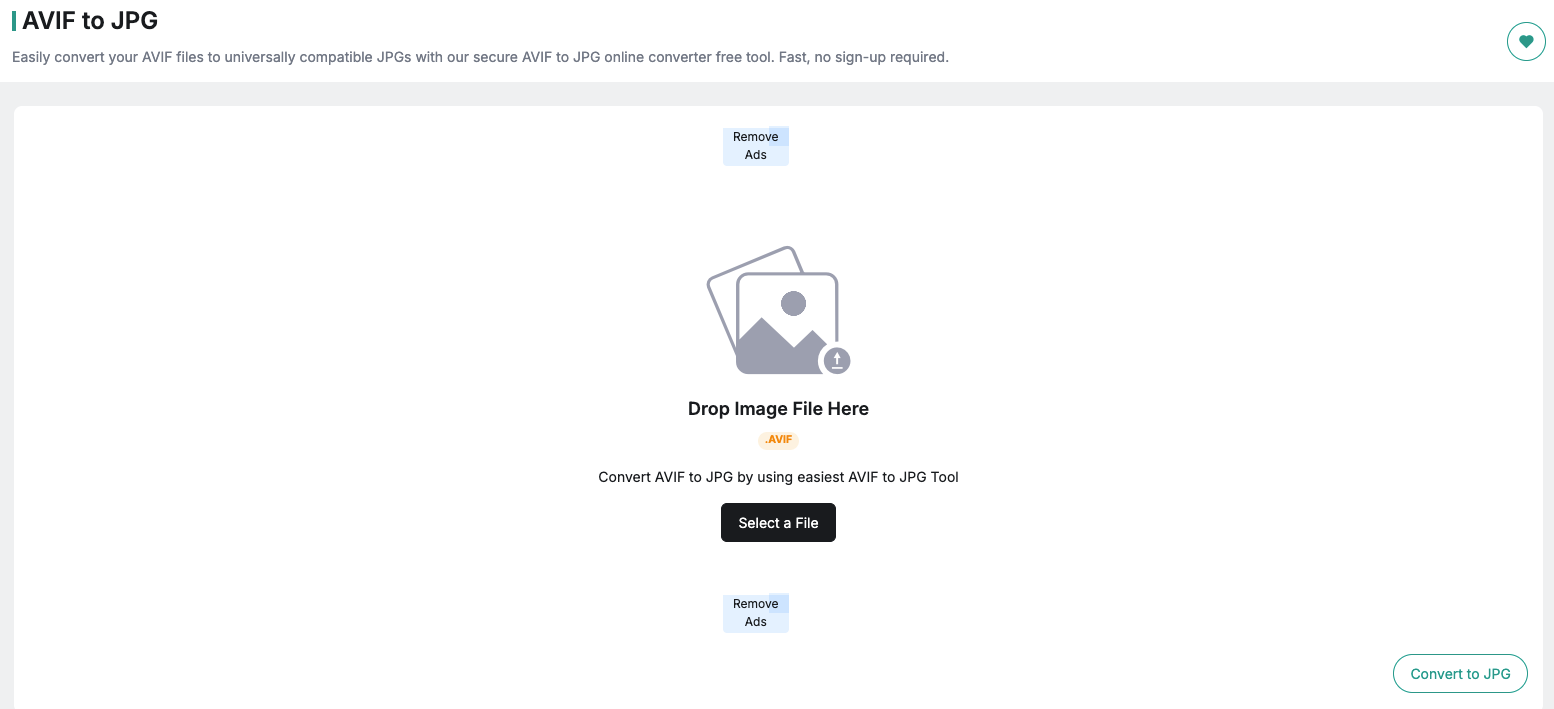Click the heart favorite icon

(x=1526, y=41)
